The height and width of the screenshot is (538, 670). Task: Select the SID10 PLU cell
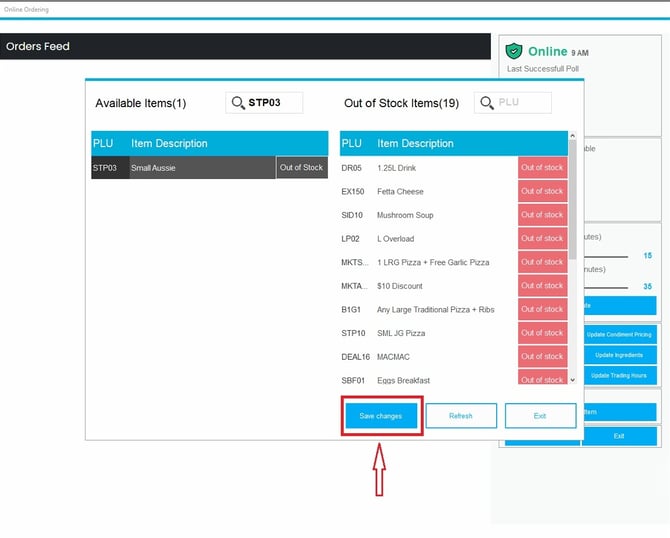352,215
